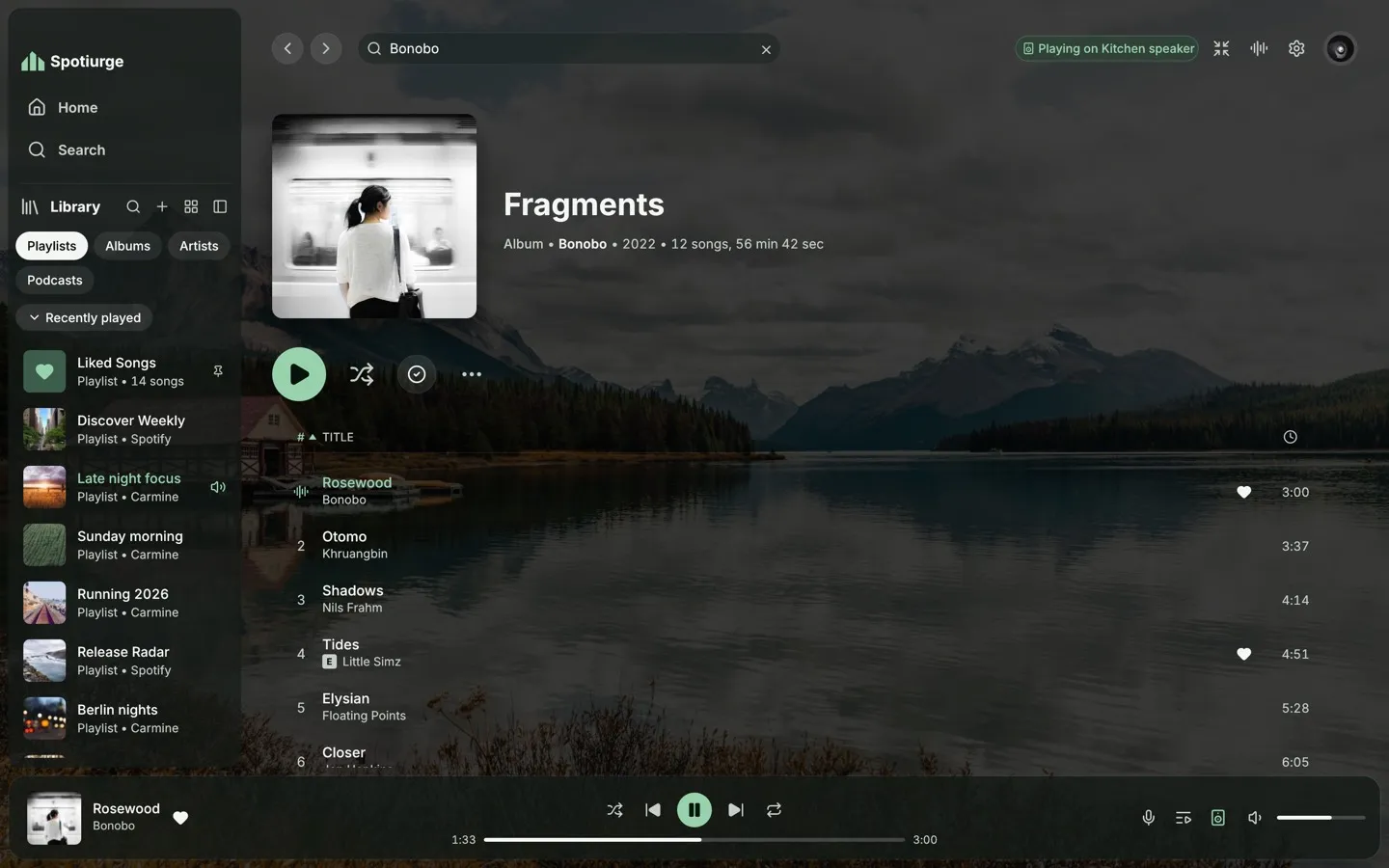Image resolution: width=1389 pixels, height=868 pixels.
Task: Unlike the Tides track
Action: coord(1244,654)
